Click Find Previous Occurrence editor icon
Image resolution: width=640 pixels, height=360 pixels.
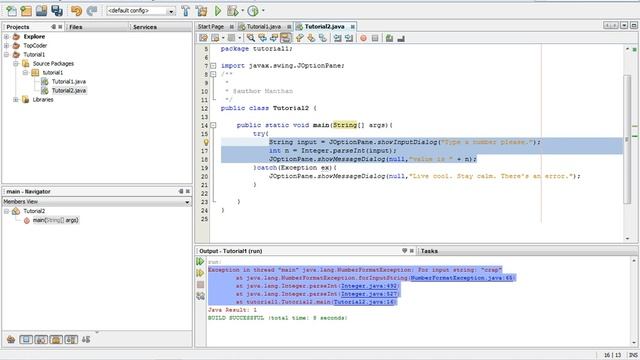[262, 38]
